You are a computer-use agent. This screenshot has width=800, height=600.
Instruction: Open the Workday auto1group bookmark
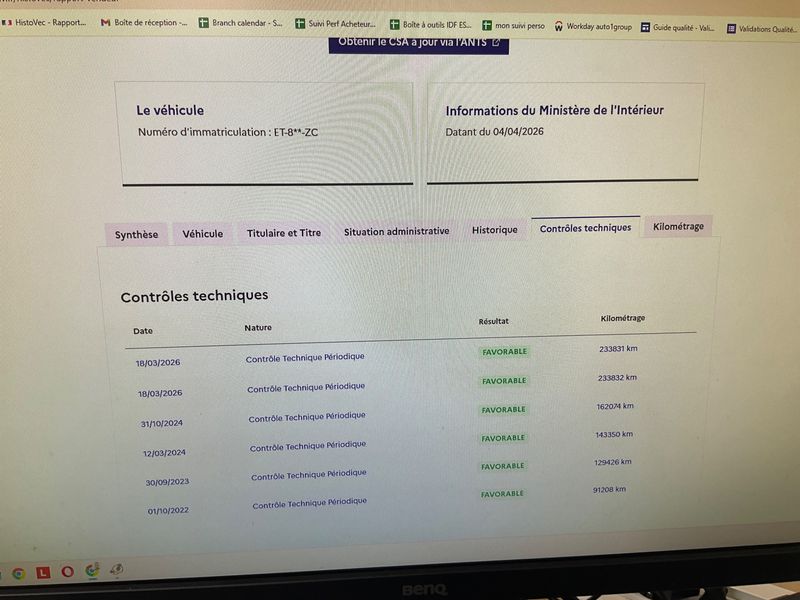coord(593,26)
